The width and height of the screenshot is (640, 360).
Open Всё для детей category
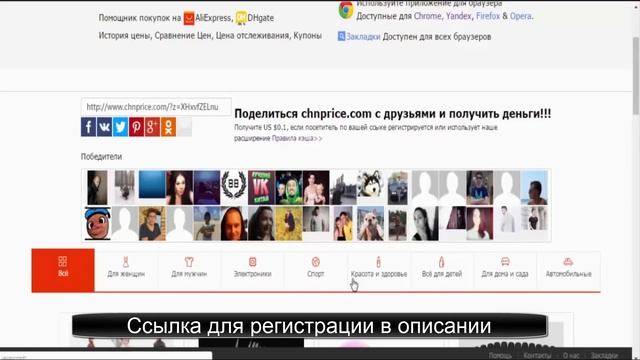(442, 270)
